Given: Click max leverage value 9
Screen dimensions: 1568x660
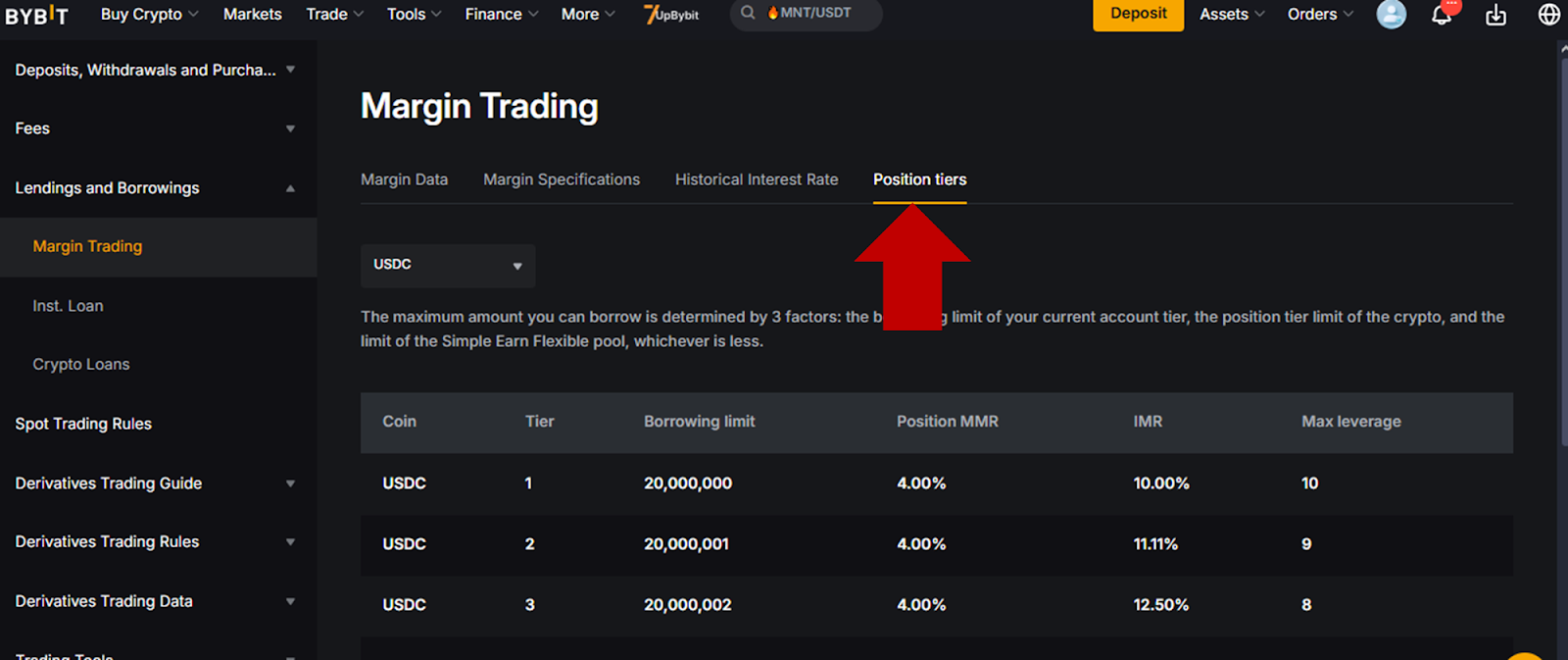Looking at the screenshot, I should (x=1306, y=544).
